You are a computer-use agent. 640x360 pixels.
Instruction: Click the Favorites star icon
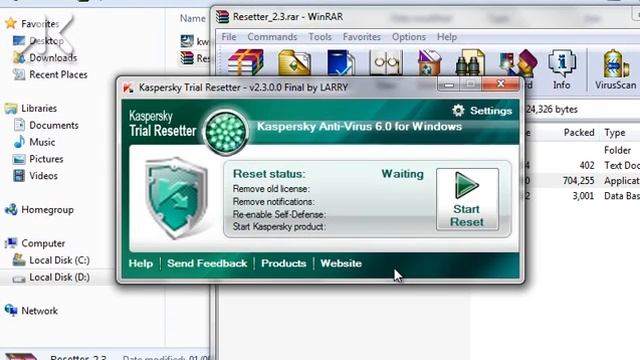click(x=11, y=24)
